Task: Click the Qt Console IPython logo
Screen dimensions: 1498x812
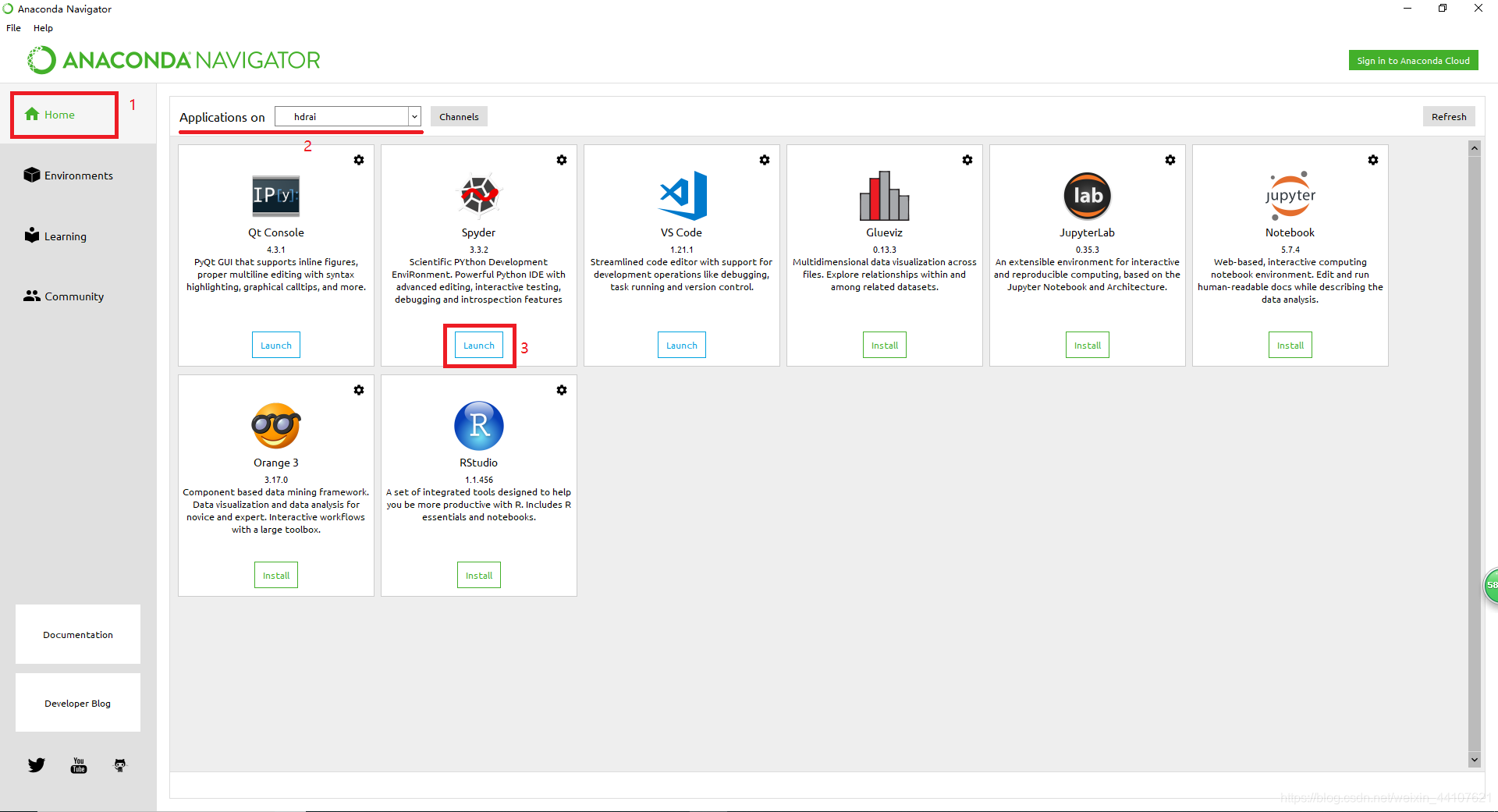Action: click(x=276, y=195)
